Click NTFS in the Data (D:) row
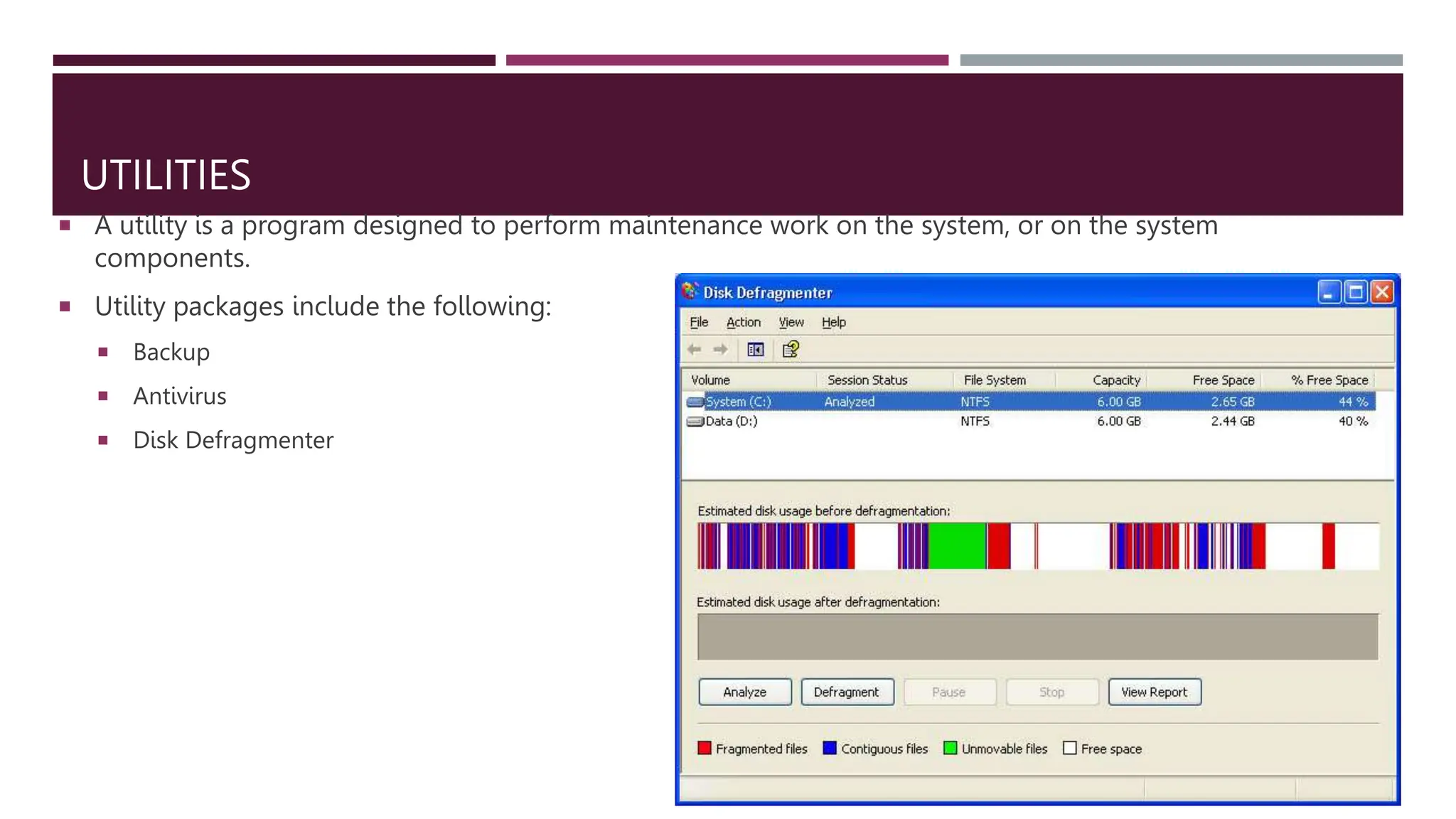The width and height of the screenshot is (1456, 819). click(x=975, y=422)
